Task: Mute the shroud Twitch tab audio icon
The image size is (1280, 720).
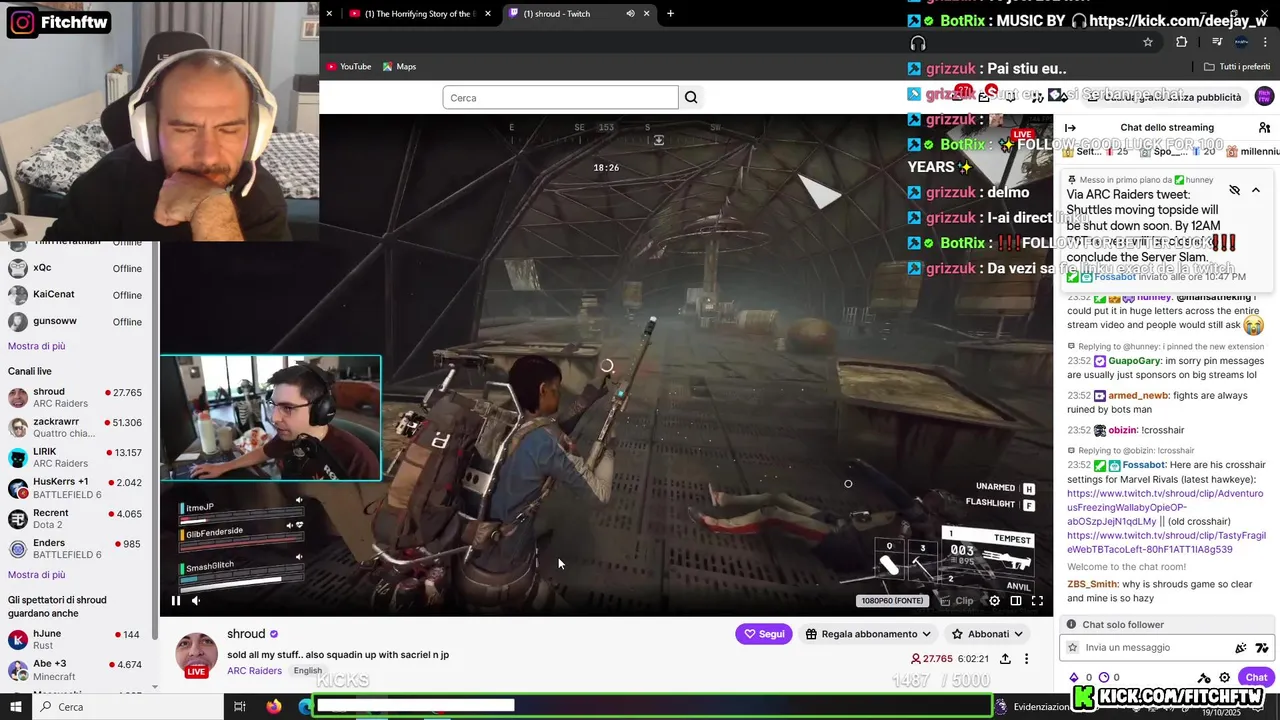Action: click(x=630, y=14)
